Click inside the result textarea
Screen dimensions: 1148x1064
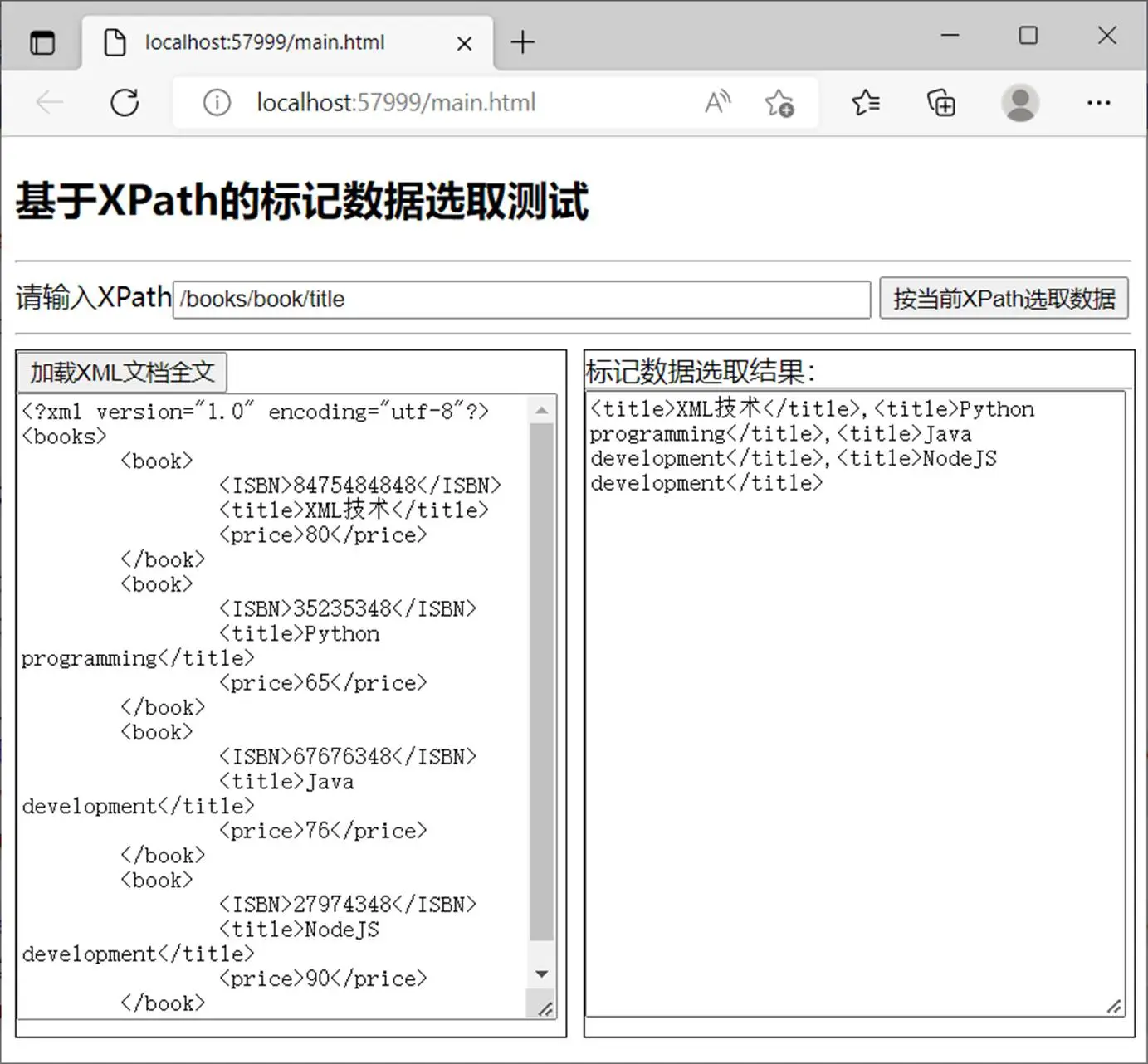[855, 704]
